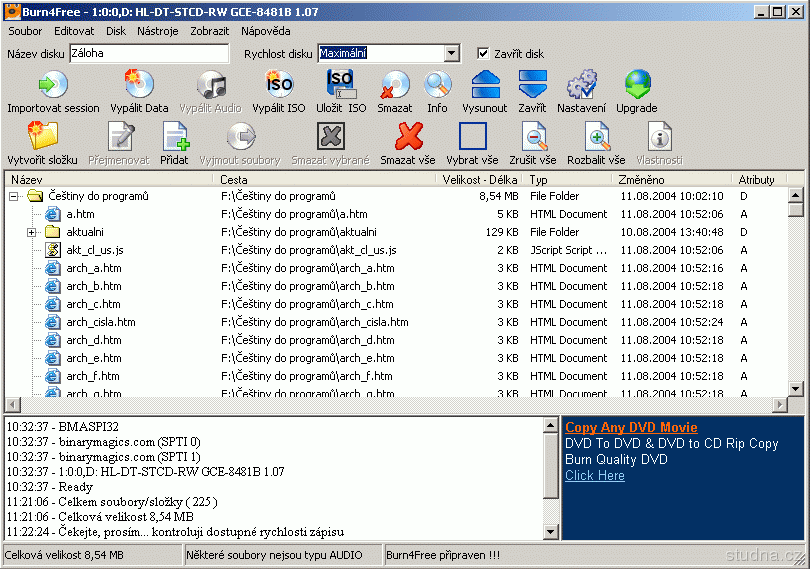Viewport: 810px width, 569px height.
Task: Click the Click Here ad link
Action: [594, 476]
